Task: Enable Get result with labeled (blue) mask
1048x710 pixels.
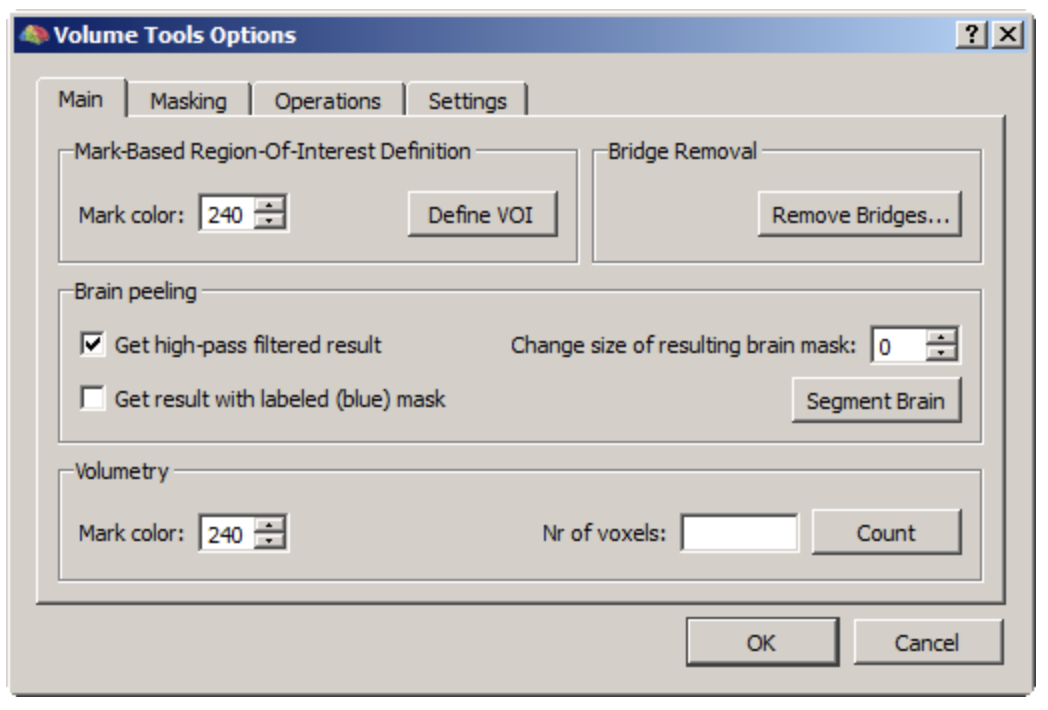Action: pyautogui.click(x=93, y=399)
